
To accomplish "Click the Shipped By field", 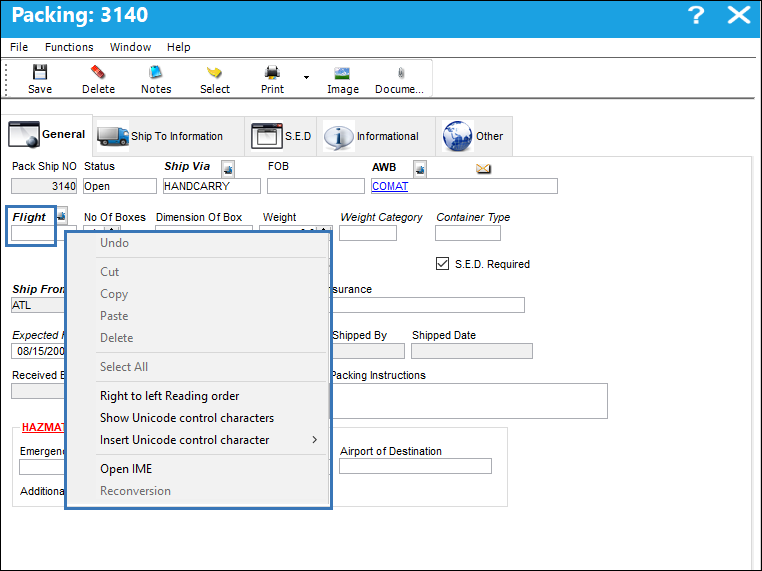I will 368,351.
